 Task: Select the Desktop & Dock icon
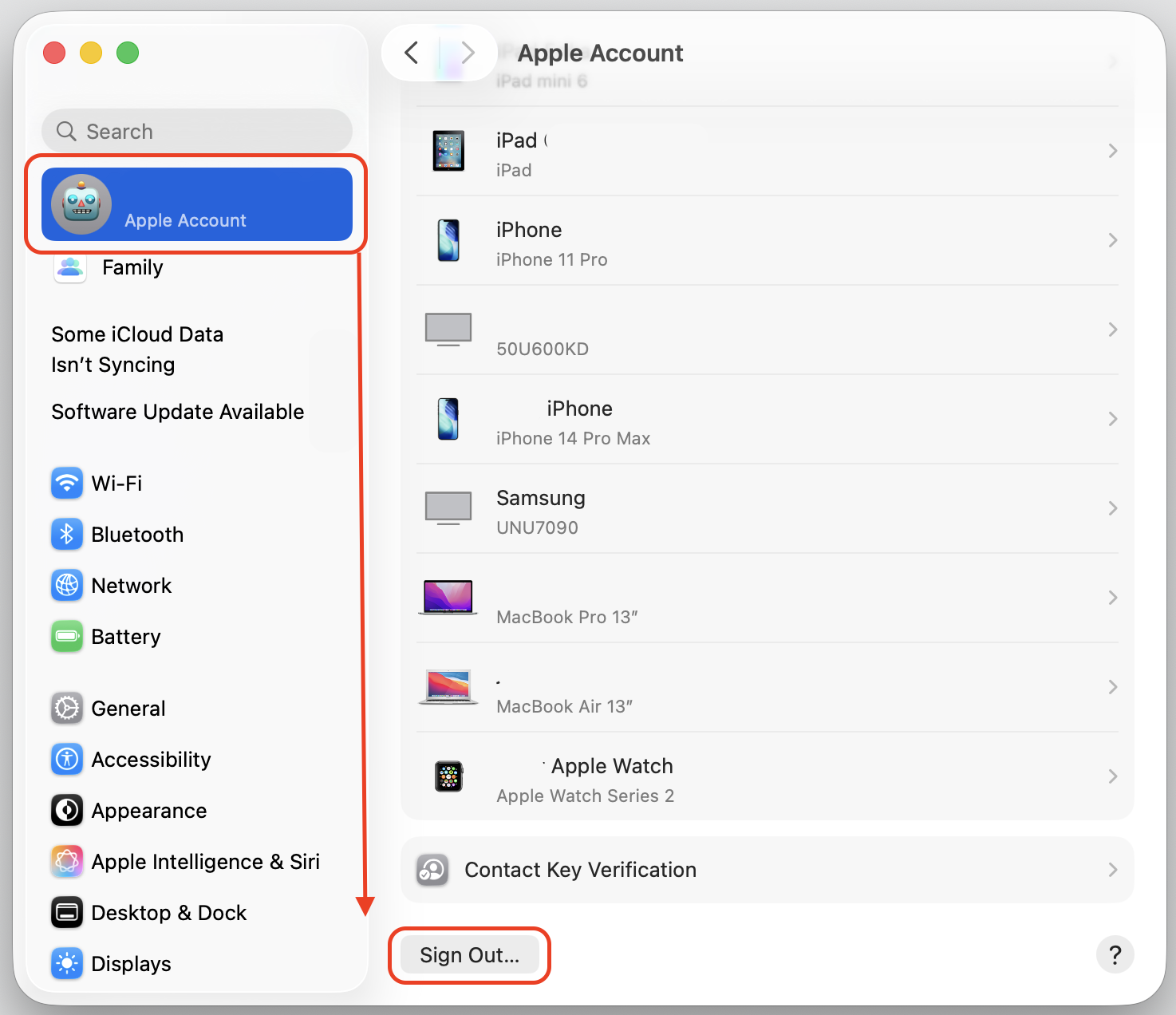click(x=67, y=912)
